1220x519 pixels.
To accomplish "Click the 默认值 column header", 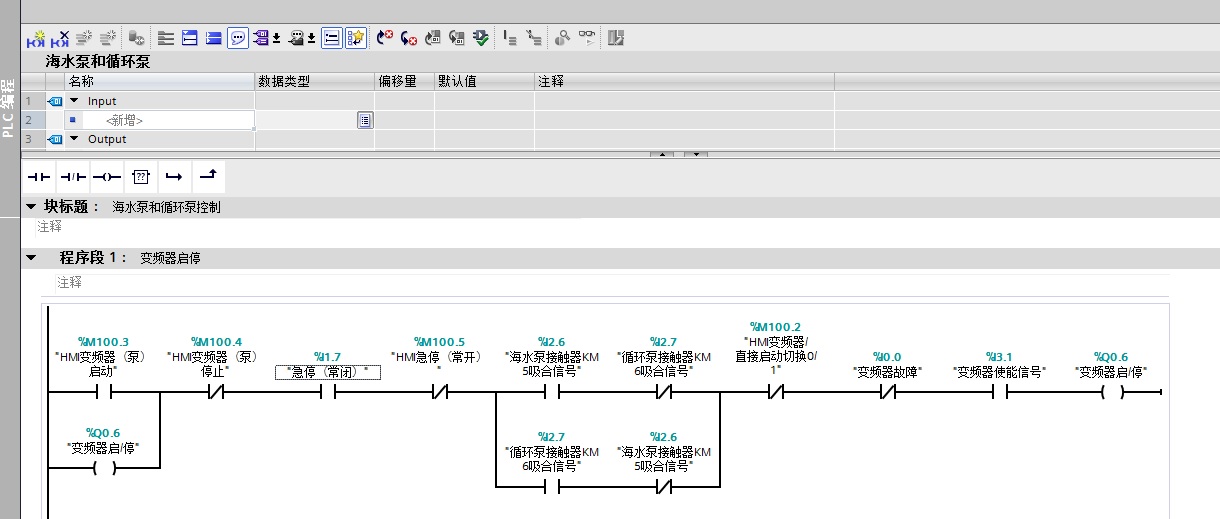I will click(x=484, y=81).
